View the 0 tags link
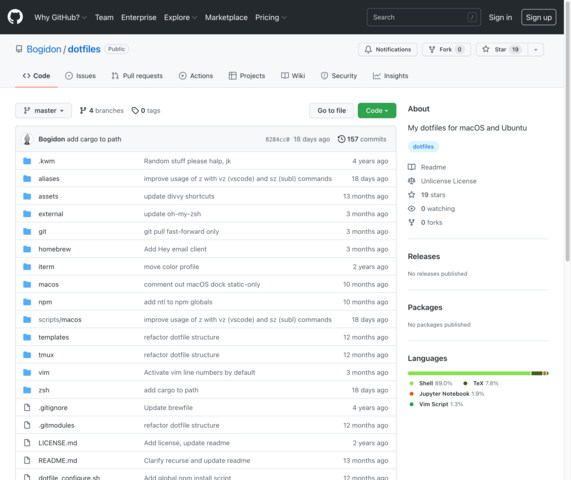The height and width of the screenshot is (480, 571). click(x=146, y=110)
